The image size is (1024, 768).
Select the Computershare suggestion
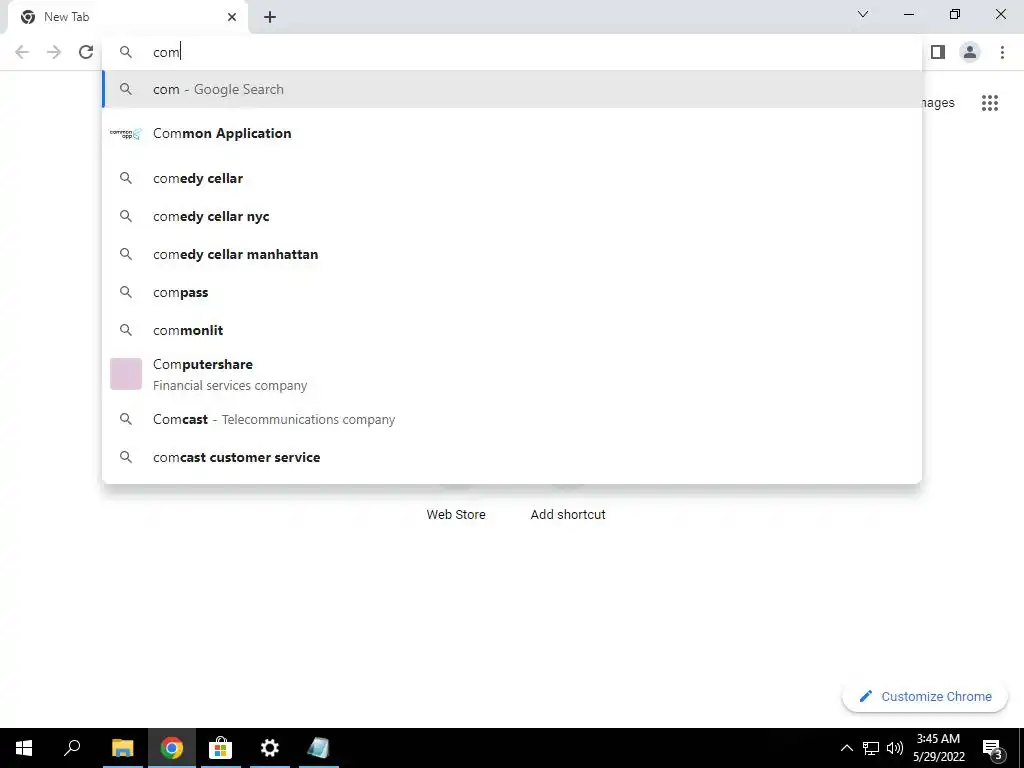click(512, 374)
